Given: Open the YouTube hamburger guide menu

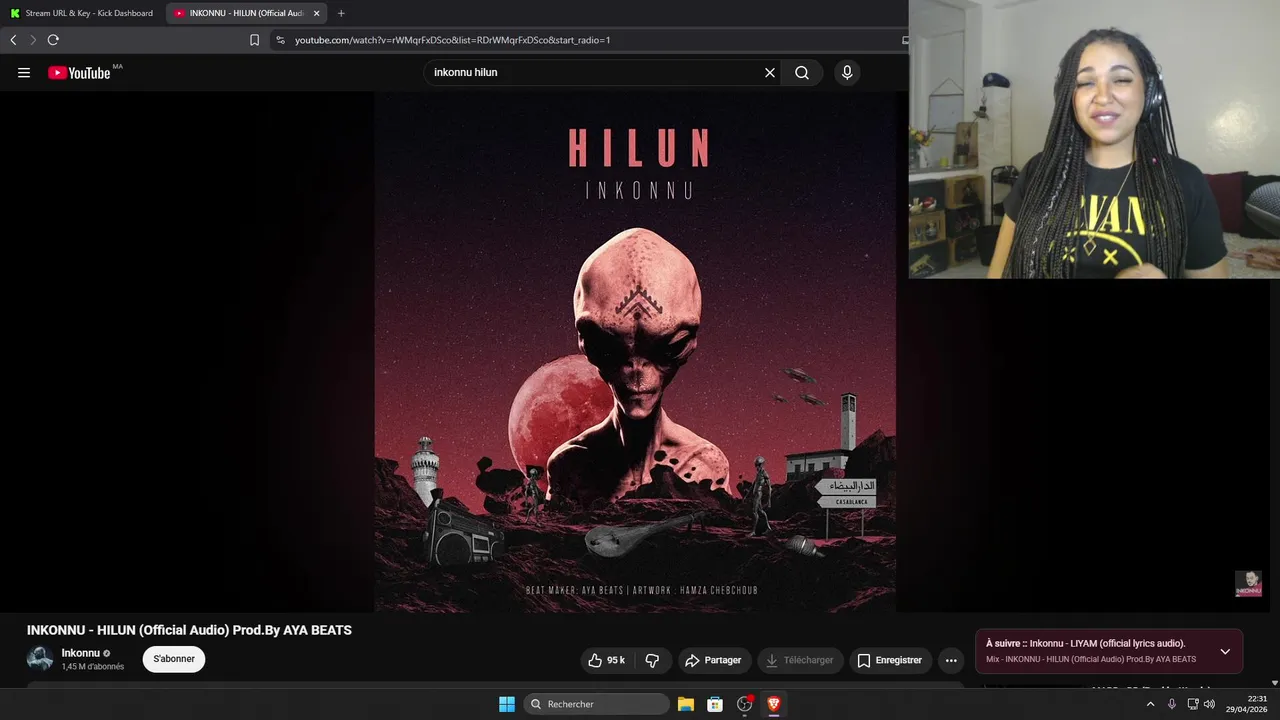Looking at the screenshot, I should 24,72.
